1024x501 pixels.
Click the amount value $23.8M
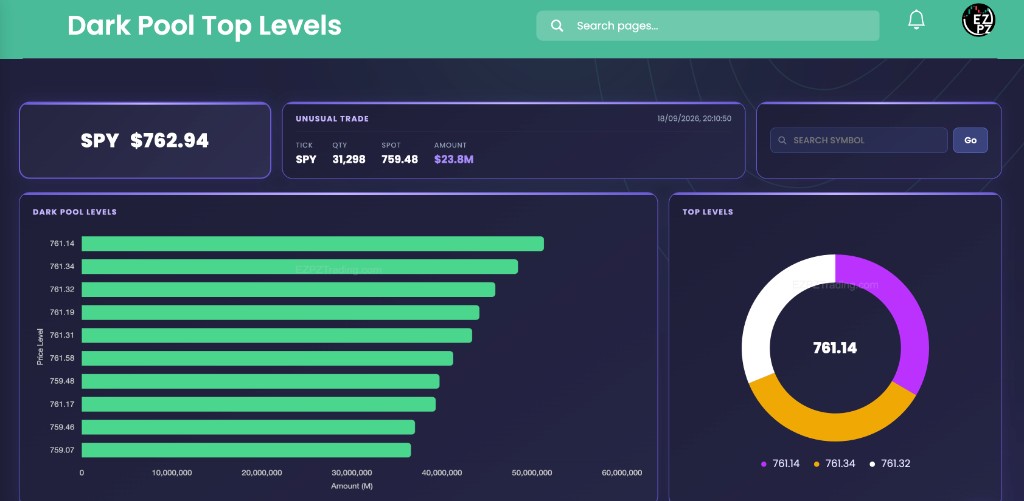point(453,159)
